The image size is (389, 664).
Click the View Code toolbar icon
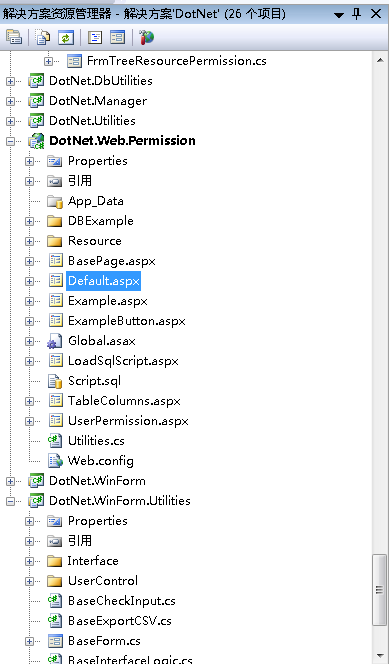pos(95,37)
